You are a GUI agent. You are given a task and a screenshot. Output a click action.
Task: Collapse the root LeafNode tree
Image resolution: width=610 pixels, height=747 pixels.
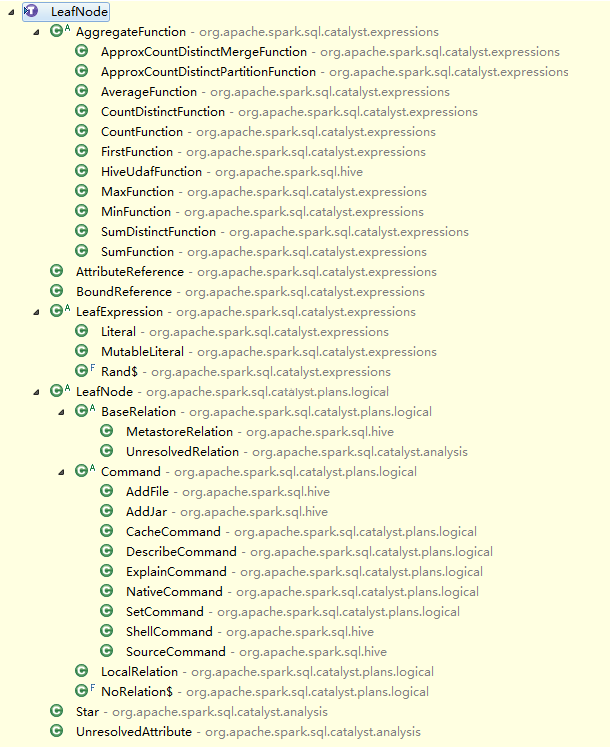pyautogui.click(x=11, y=12)
